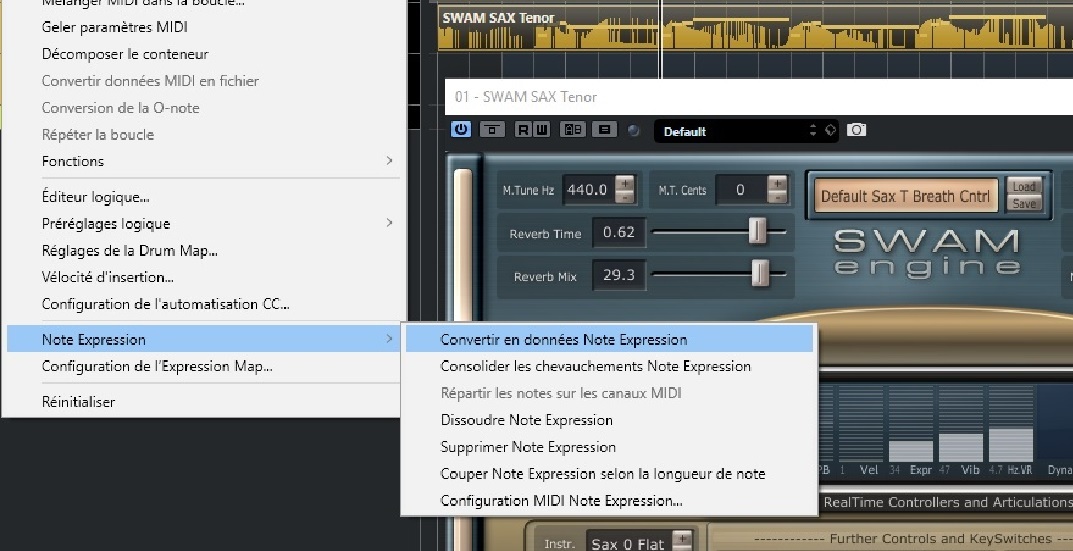
Task: Click the SWAM SAX Tenor MIDI part
Action: [x=755, y=29]
